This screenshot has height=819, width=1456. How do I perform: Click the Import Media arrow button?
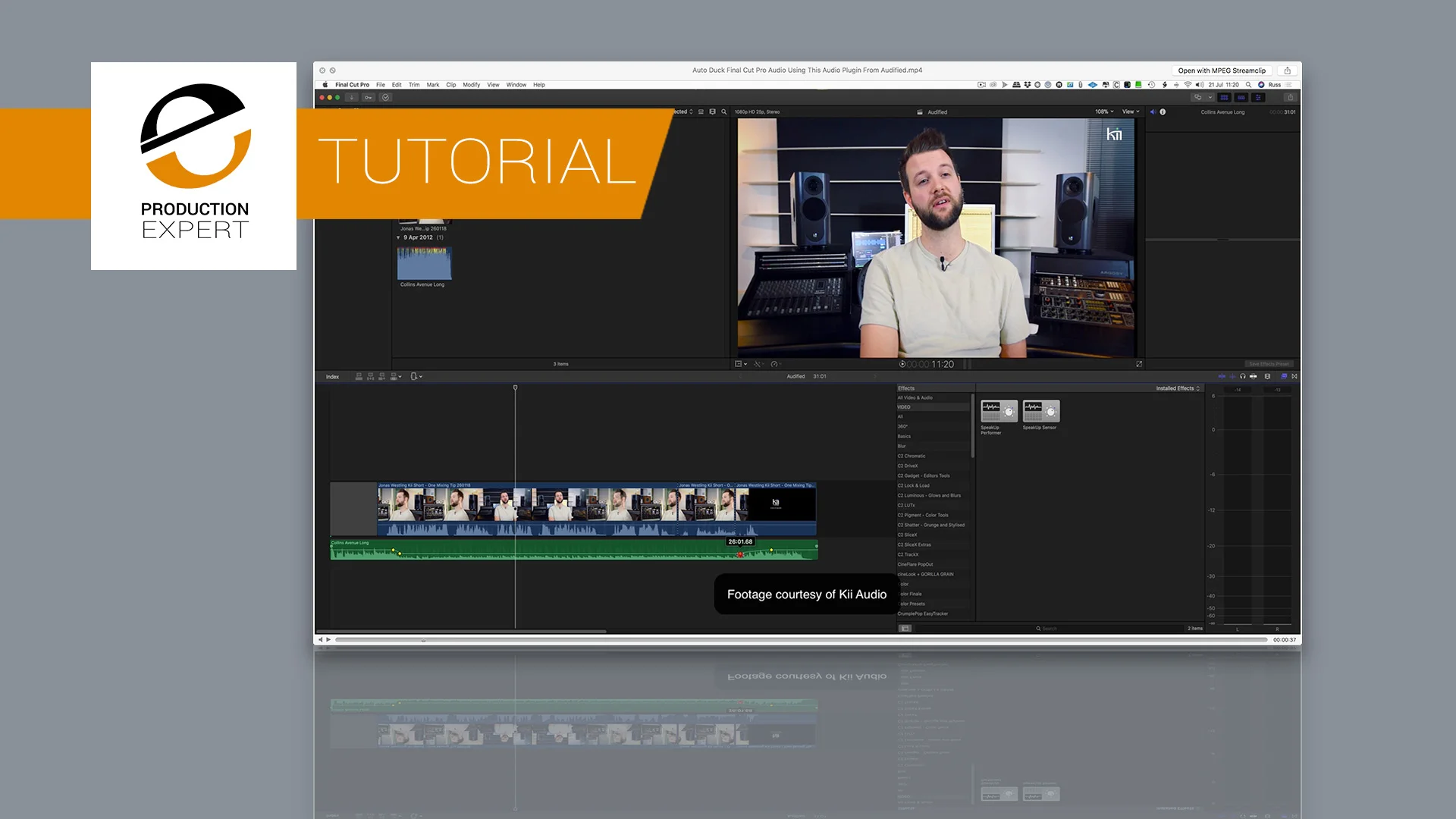tap(352, 98)
